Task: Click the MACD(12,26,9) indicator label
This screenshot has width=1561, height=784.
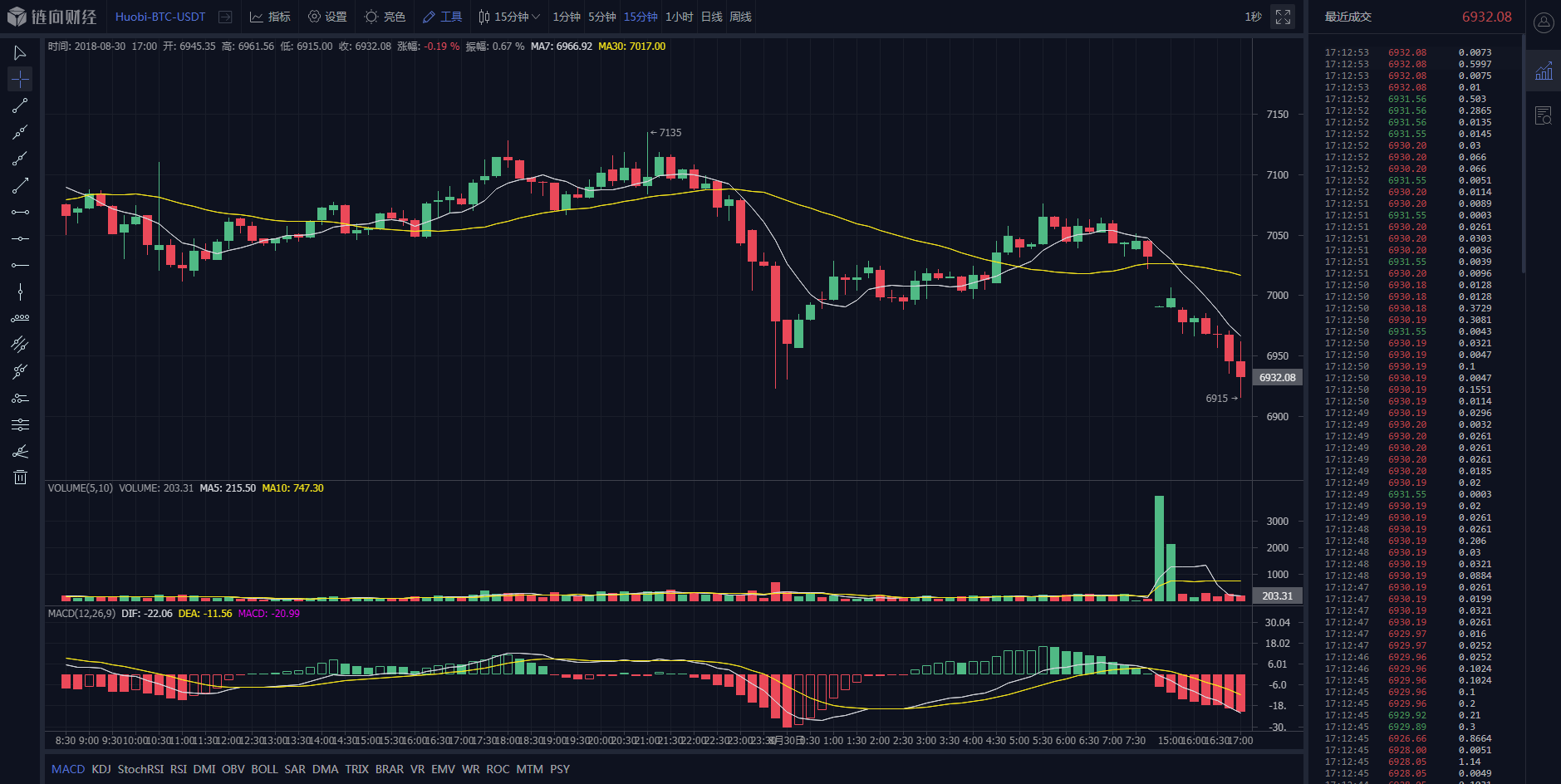Action: (81, 614)
